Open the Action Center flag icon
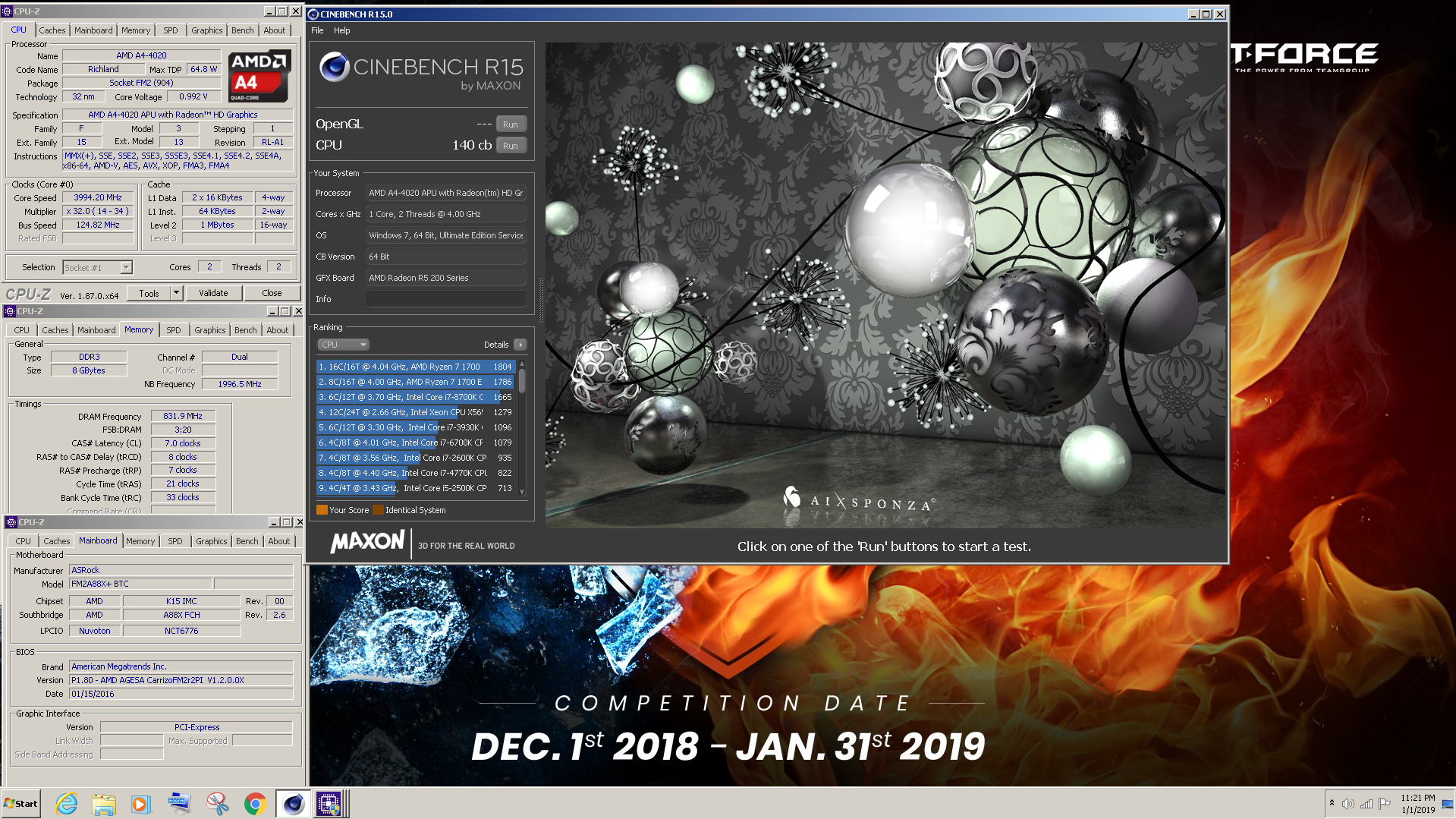The height and width of the screenshot is (819, 1456). (1385, 804)
